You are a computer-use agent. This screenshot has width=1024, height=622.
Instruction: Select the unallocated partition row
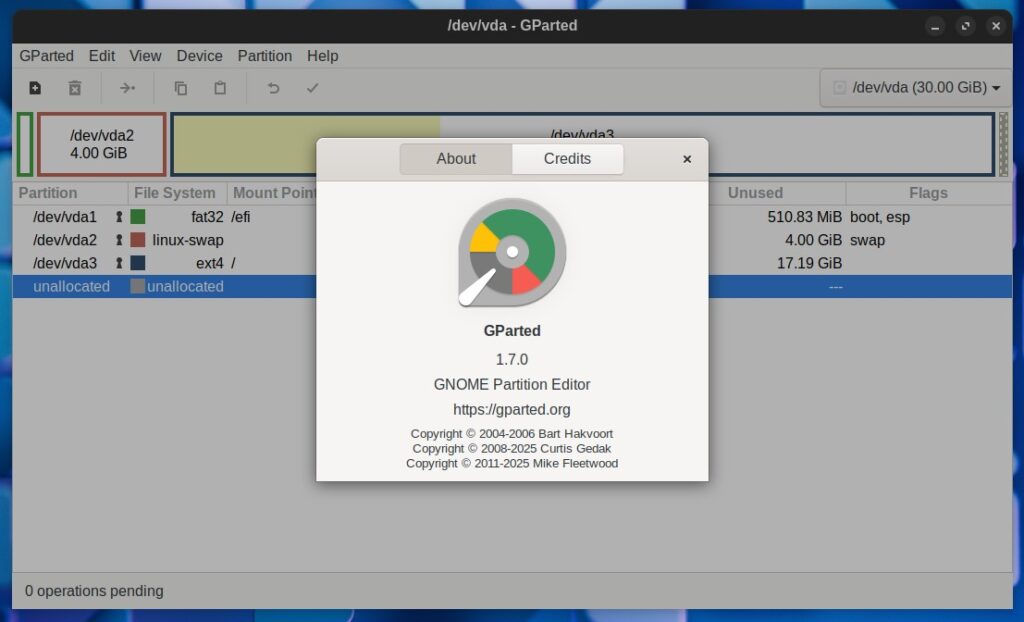(x=512, y=287)
